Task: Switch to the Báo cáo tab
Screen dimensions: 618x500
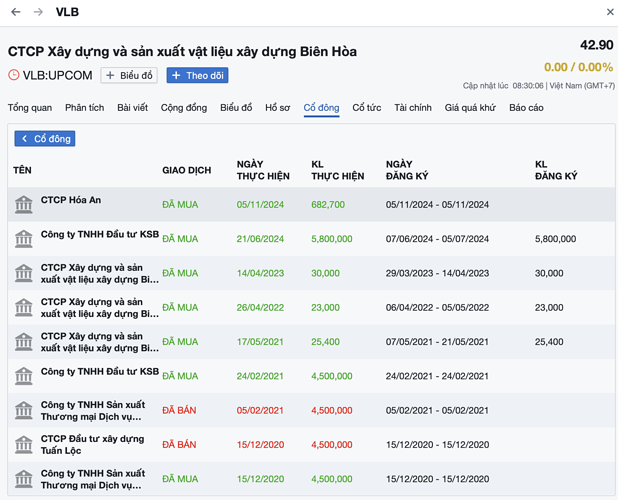Action: [526, 107]
